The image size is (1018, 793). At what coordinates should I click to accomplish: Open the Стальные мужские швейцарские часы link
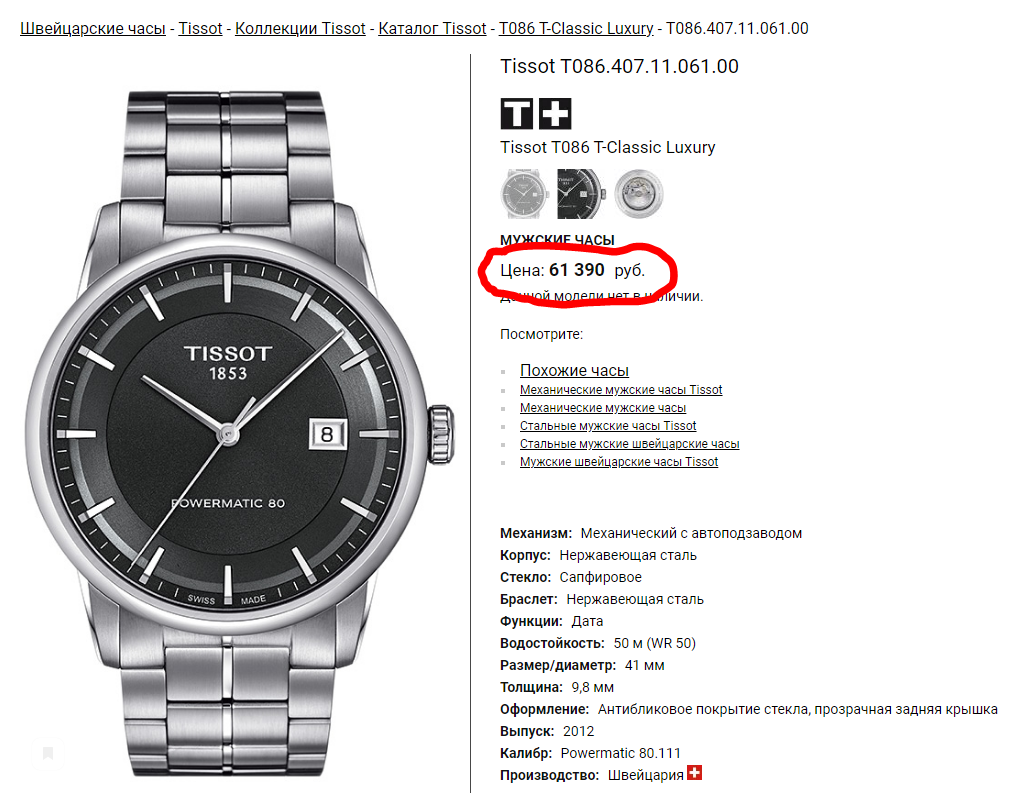[x=629, y=444]
